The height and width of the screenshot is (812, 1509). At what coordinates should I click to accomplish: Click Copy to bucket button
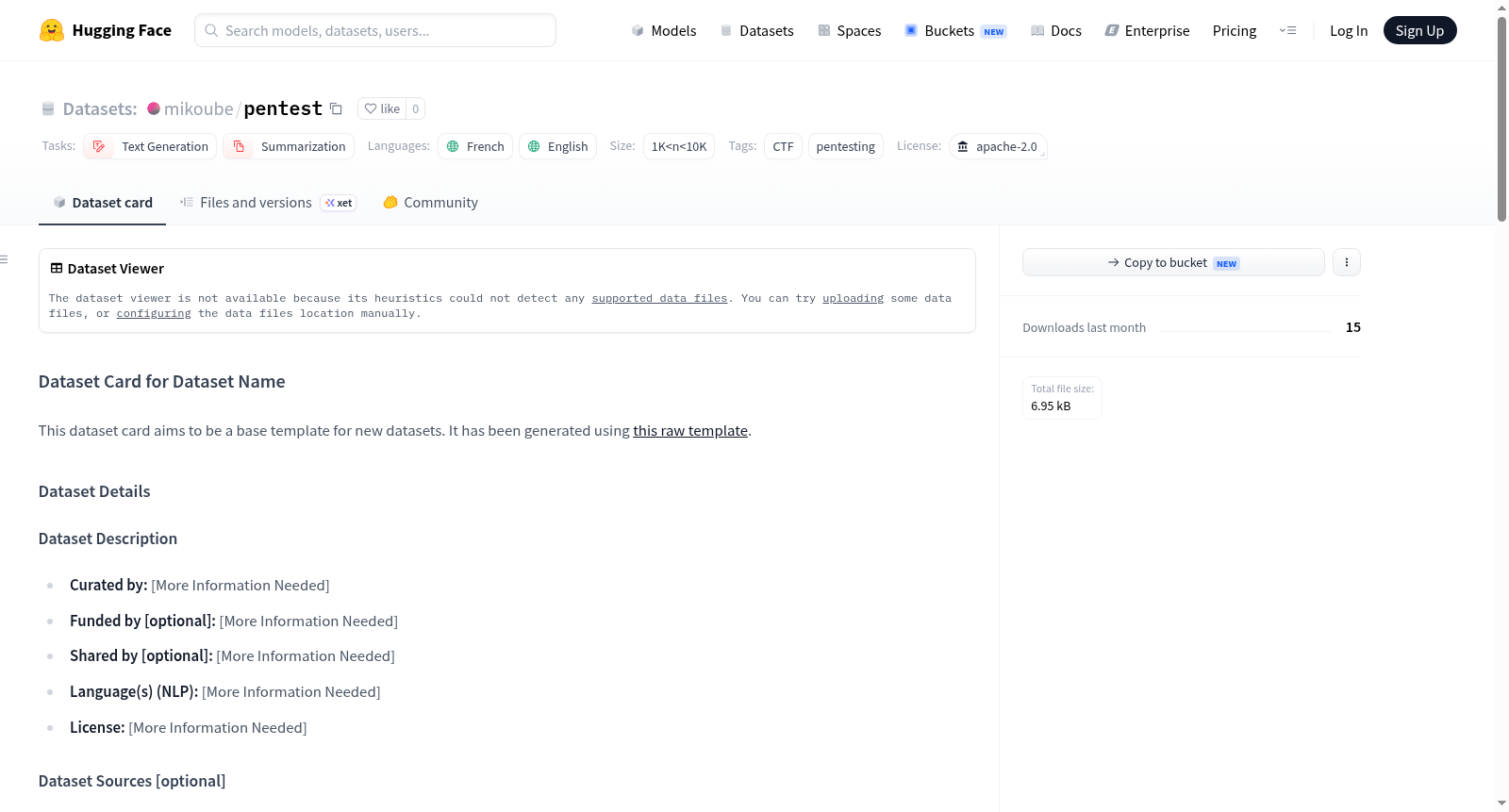click(1173, 262)
